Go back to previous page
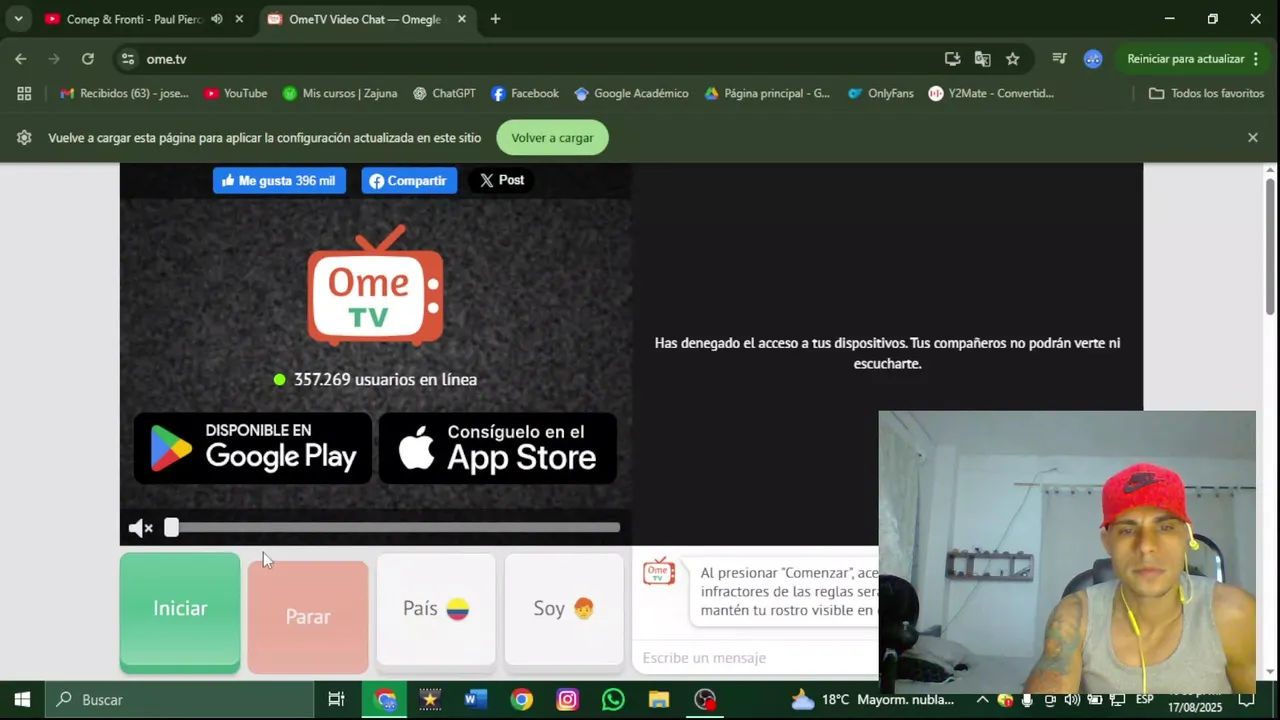The height and width of the screenshot is (720, 1280). pos(21,59)
